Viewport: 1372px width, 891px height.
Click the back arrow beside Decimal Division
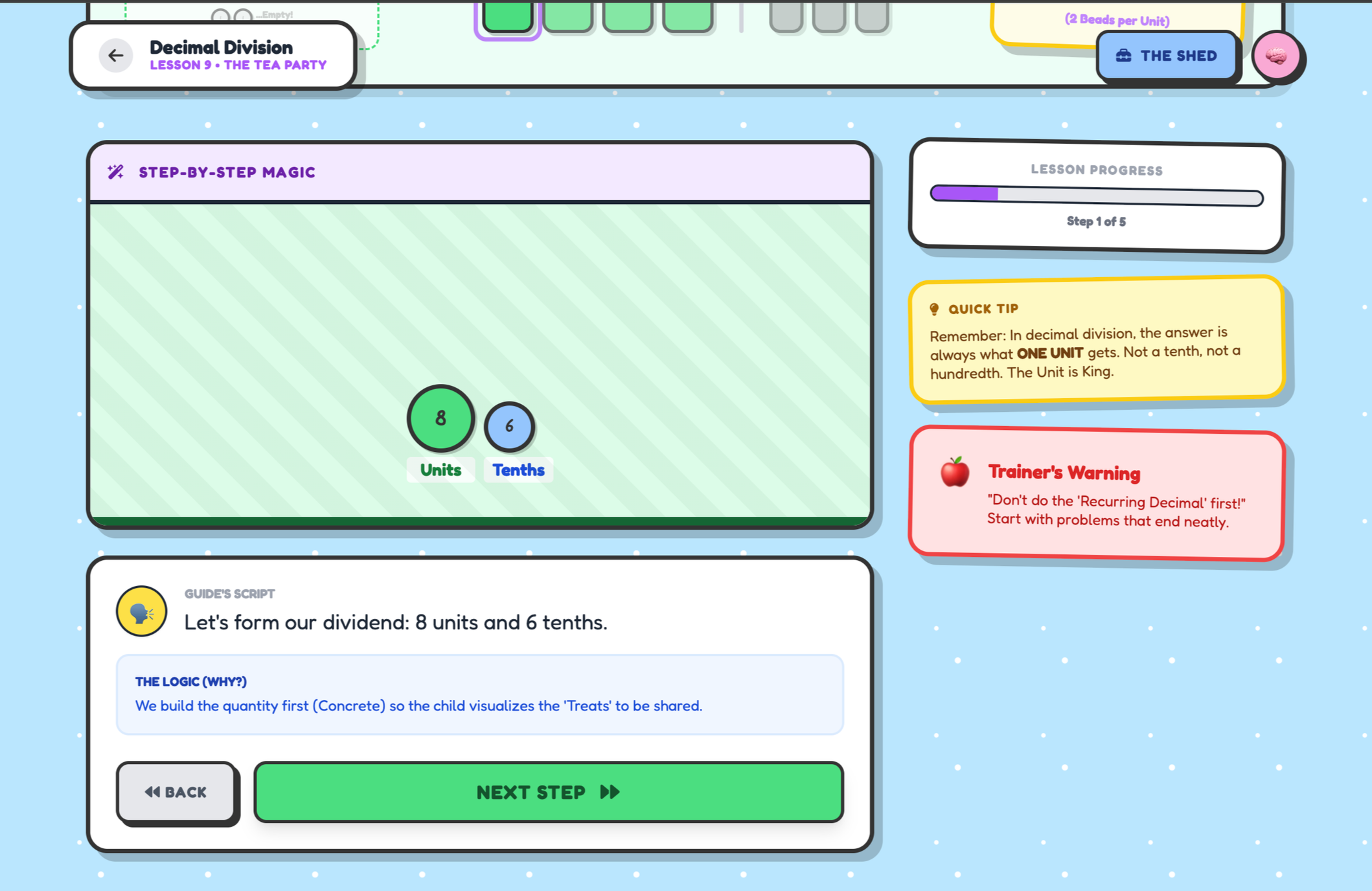pos(117,56)
